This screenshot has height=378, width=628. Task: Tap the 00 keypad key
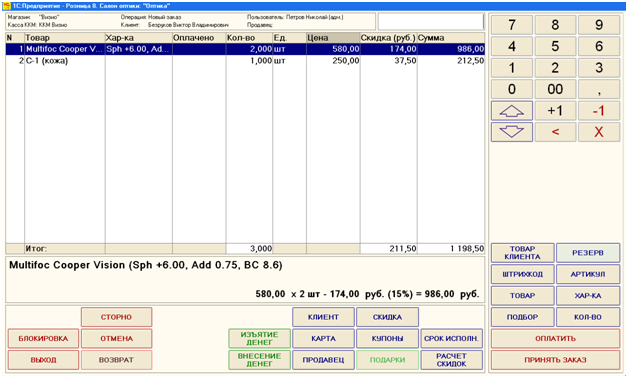point(555,89)
